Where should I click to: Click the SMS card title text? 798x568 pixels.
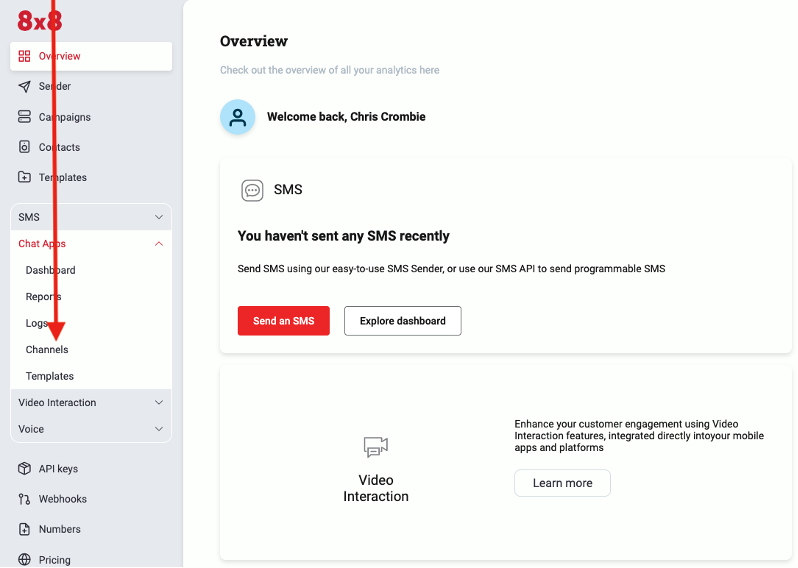tap(288, 190)
